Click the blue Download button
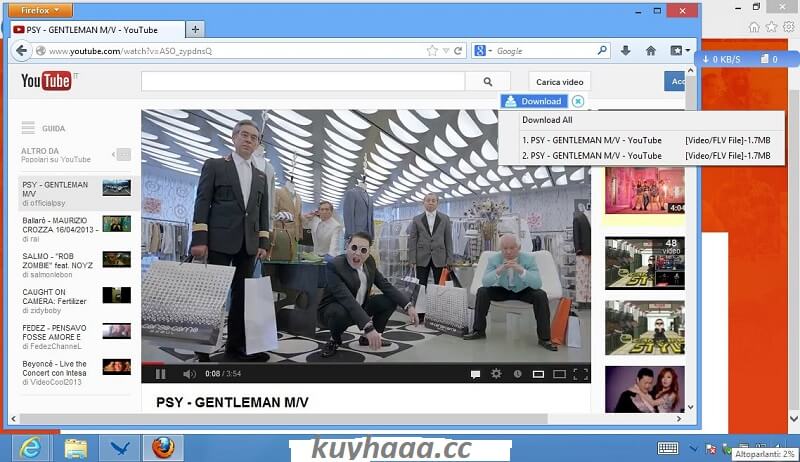This screenshot has width=800, height=462. pyautogui.click(x=534, y=101)
